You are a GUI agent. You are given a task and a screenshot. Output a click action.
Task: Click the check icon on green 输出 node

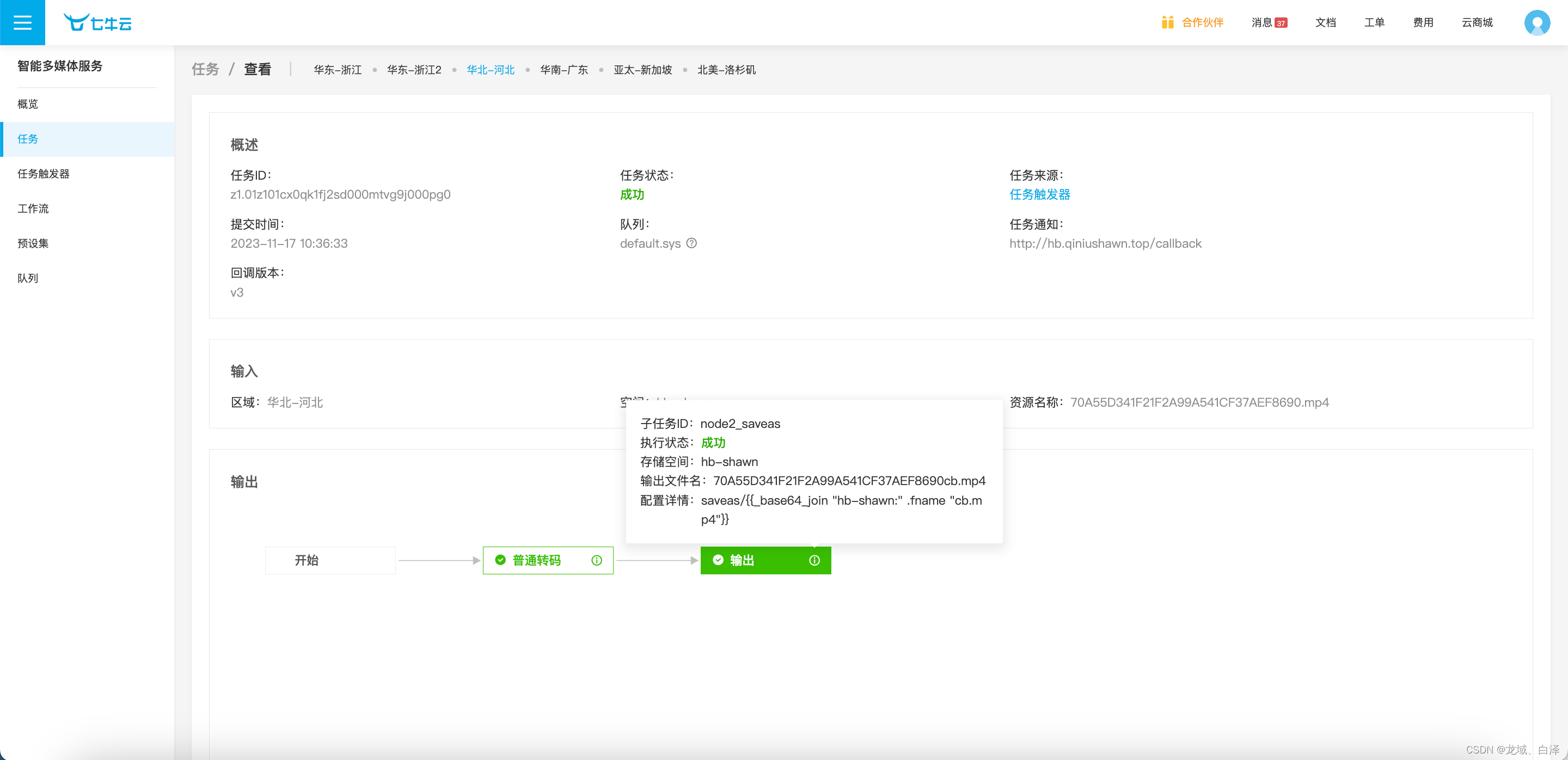click(718, 560)
